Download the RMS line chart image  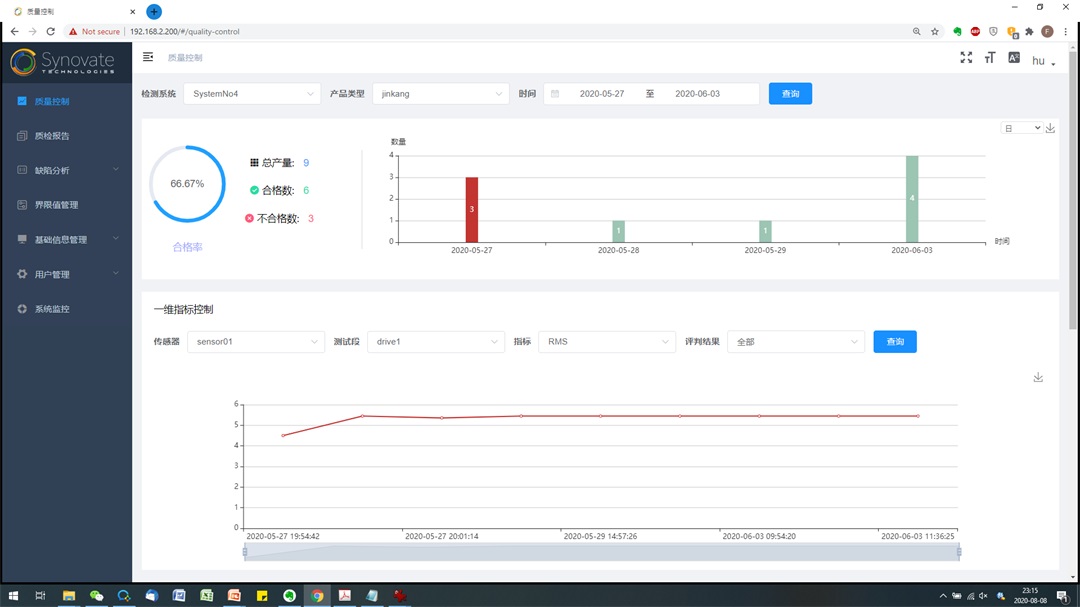[x=1038, y=377]
